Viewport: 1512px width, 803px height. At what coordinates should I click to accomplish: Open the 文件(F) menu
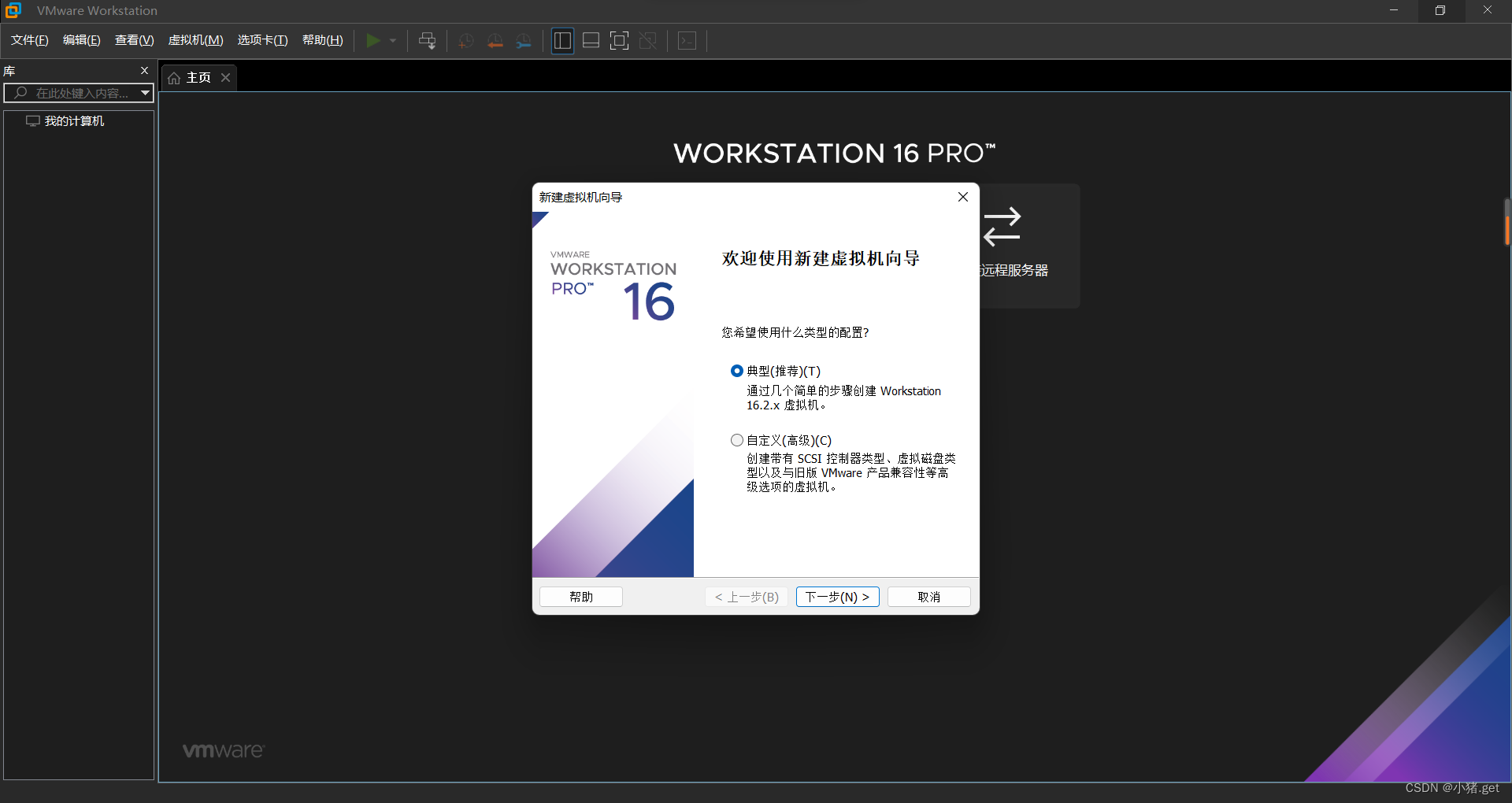pyautogui.click(x=30, y=40)
